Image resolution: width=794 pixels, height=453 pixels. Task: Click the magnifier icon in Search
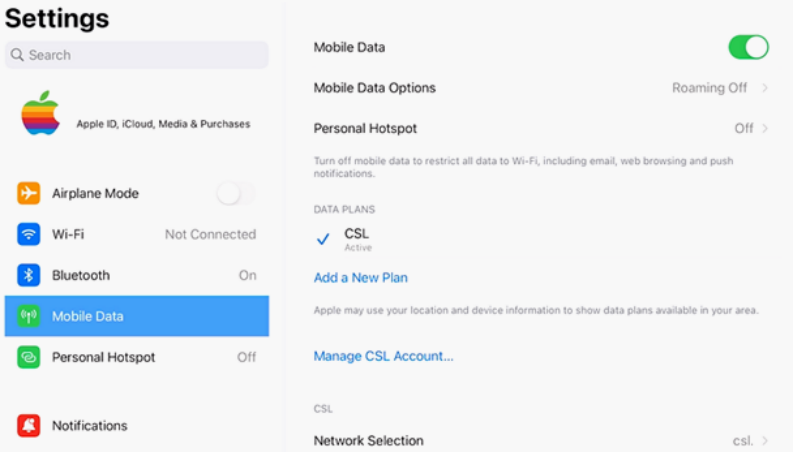pyautogui.click(x=17, y=55)
